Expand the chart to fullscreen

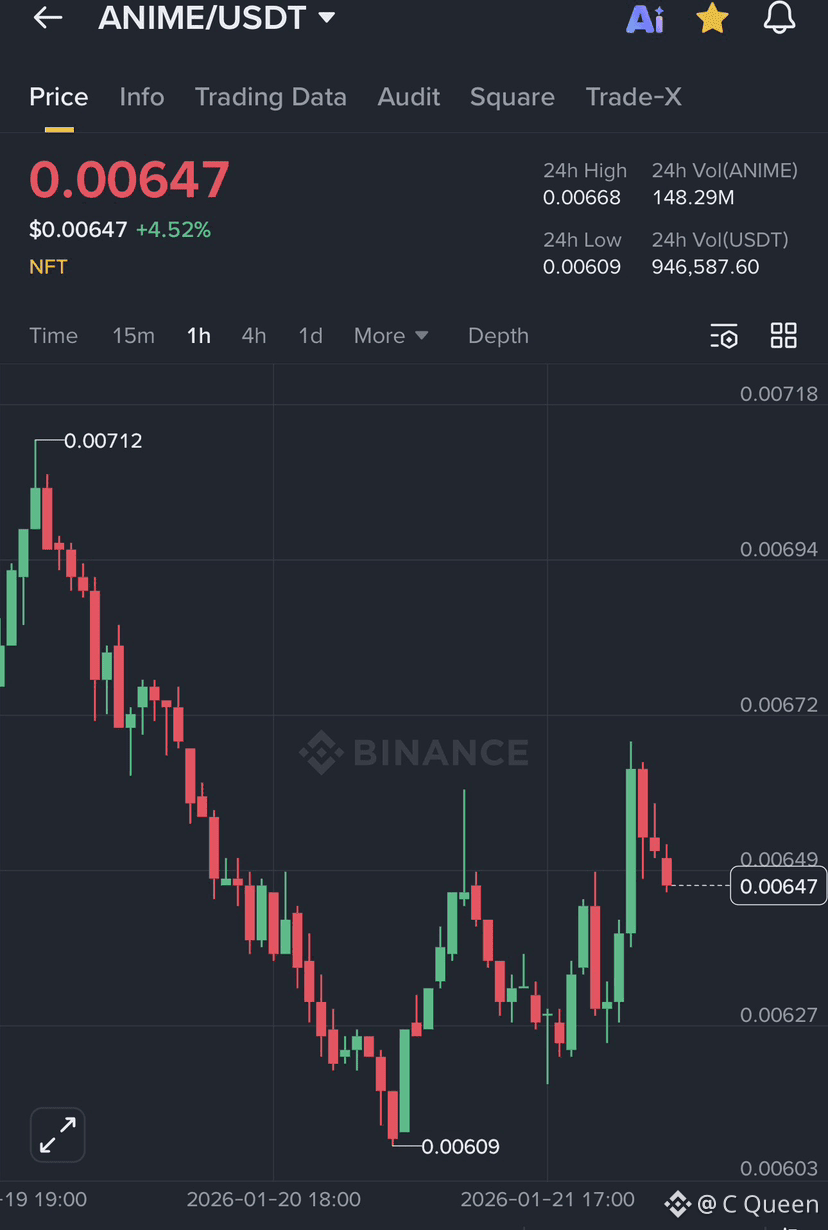coord(57,1135)
